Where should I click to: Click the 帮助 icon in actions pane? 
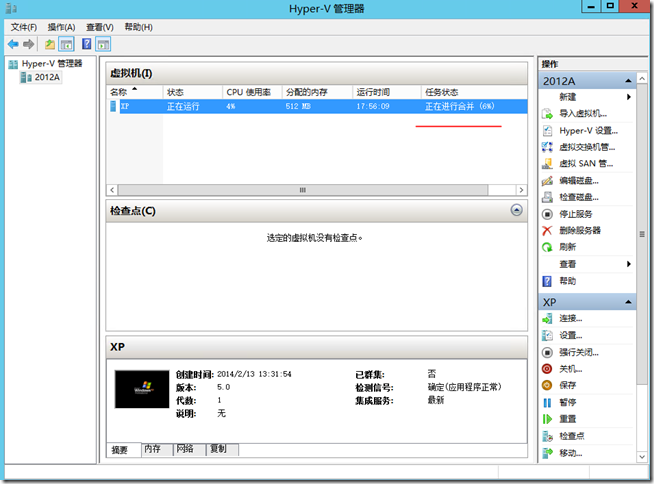point(547,281)
